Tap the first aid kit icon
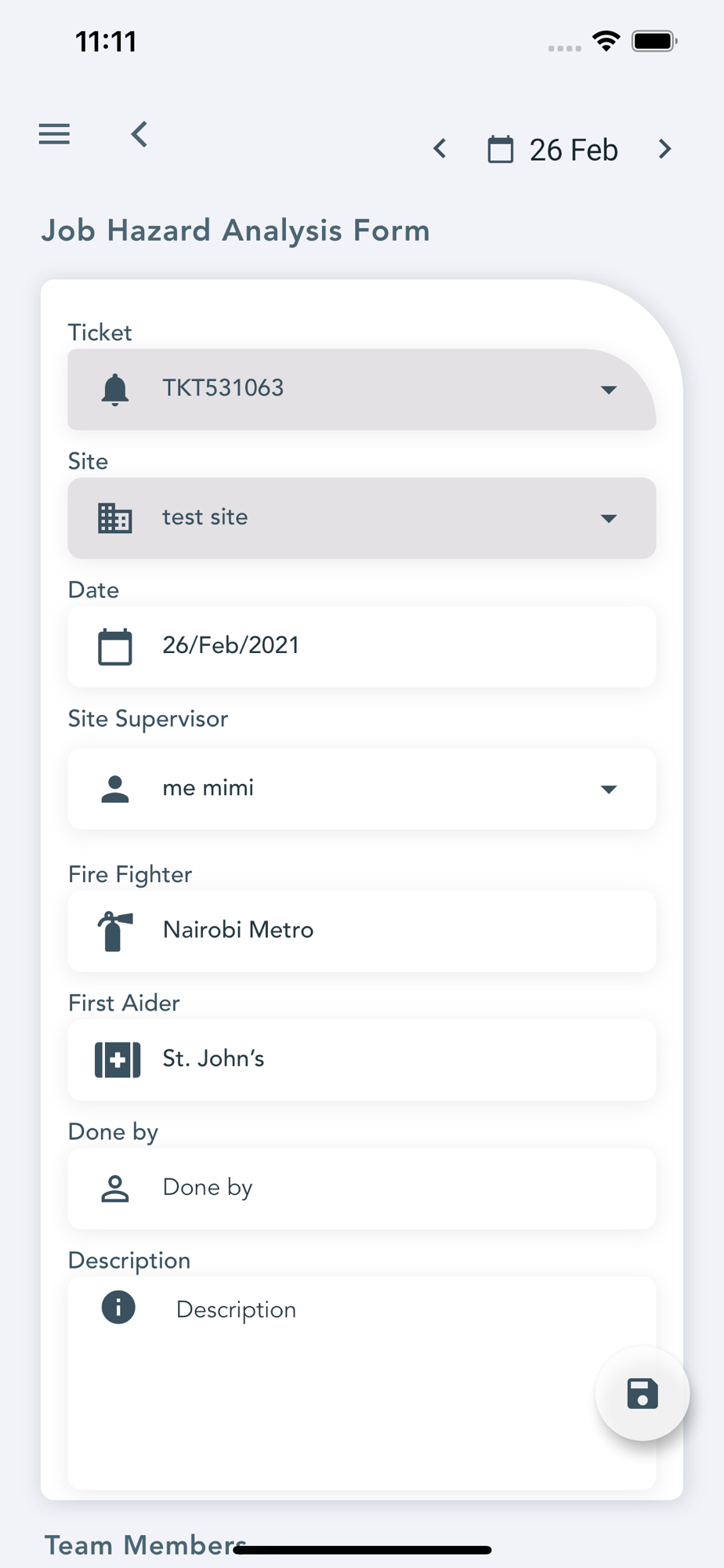The height and width of the screenshot is (1568, 724). tap(118, 1060)
